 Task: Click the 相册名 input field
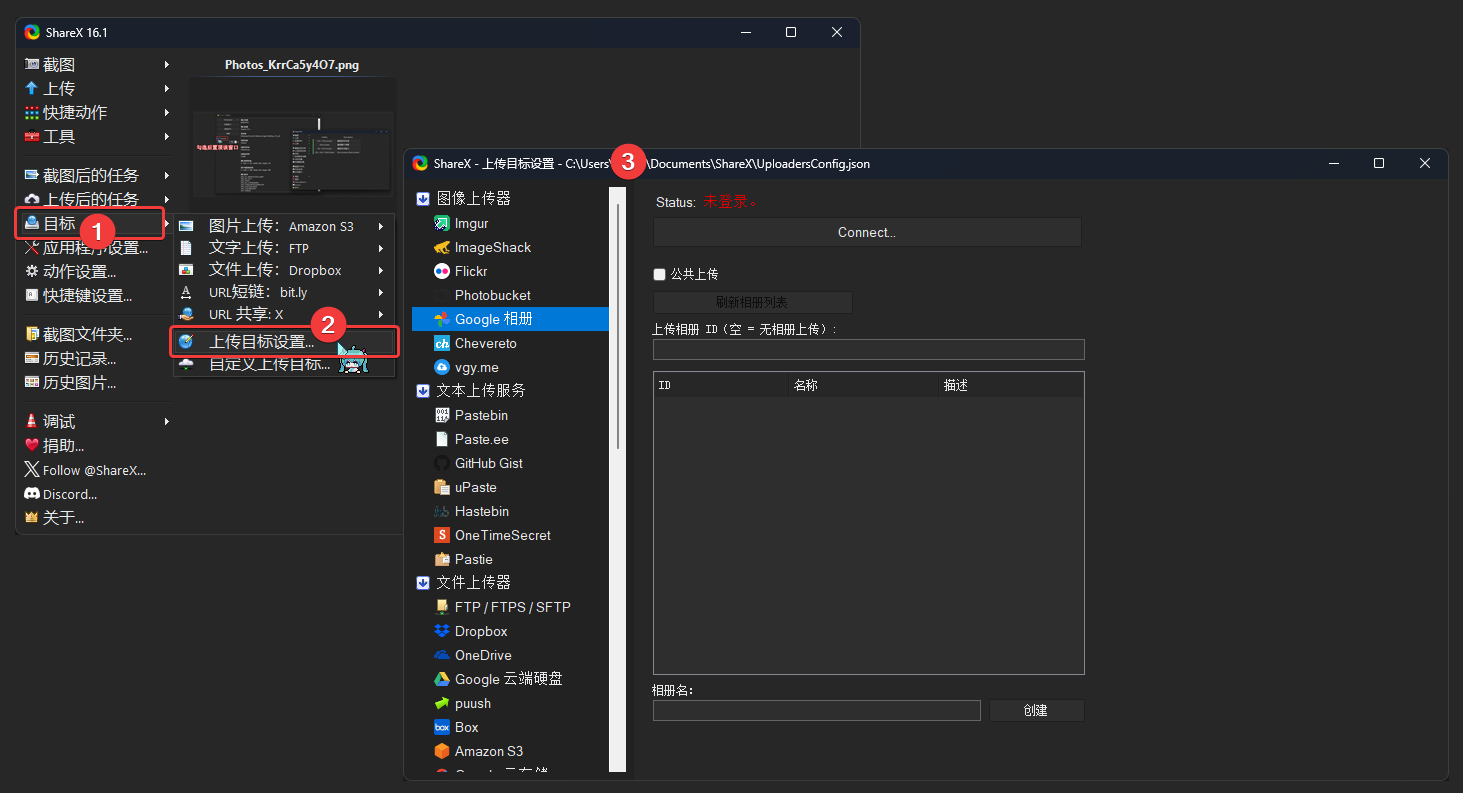click(817, 710)
